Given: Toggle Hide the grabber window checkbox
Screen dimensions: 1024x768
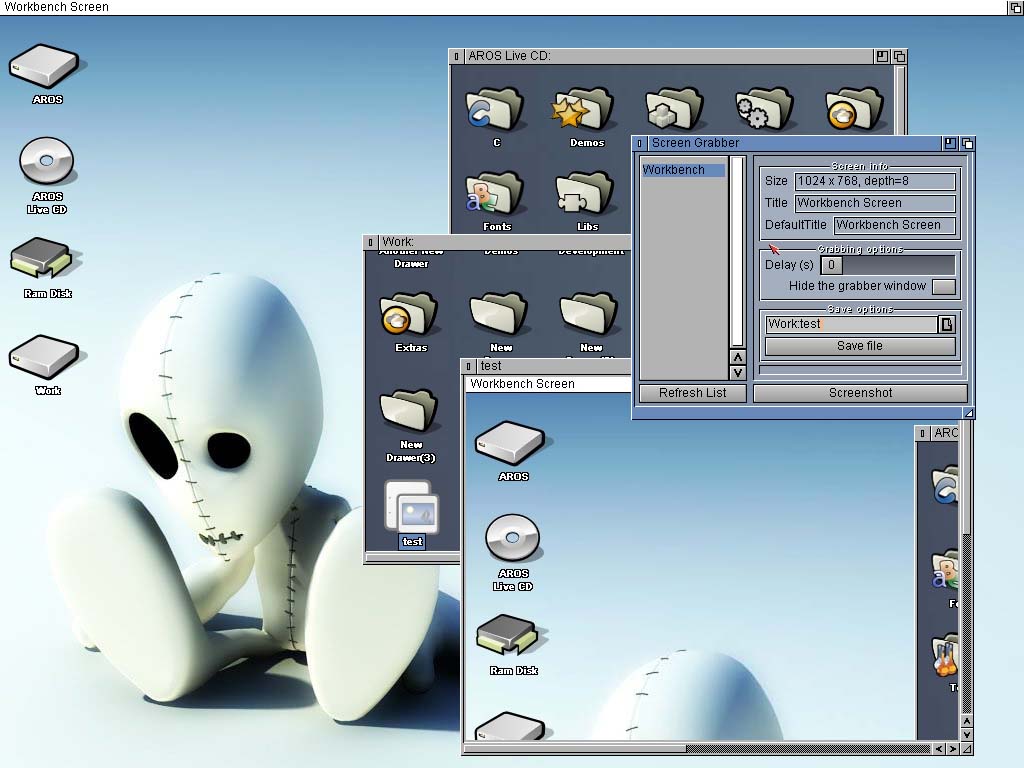Looking at the screenshot, I should [x=944, y=287].
